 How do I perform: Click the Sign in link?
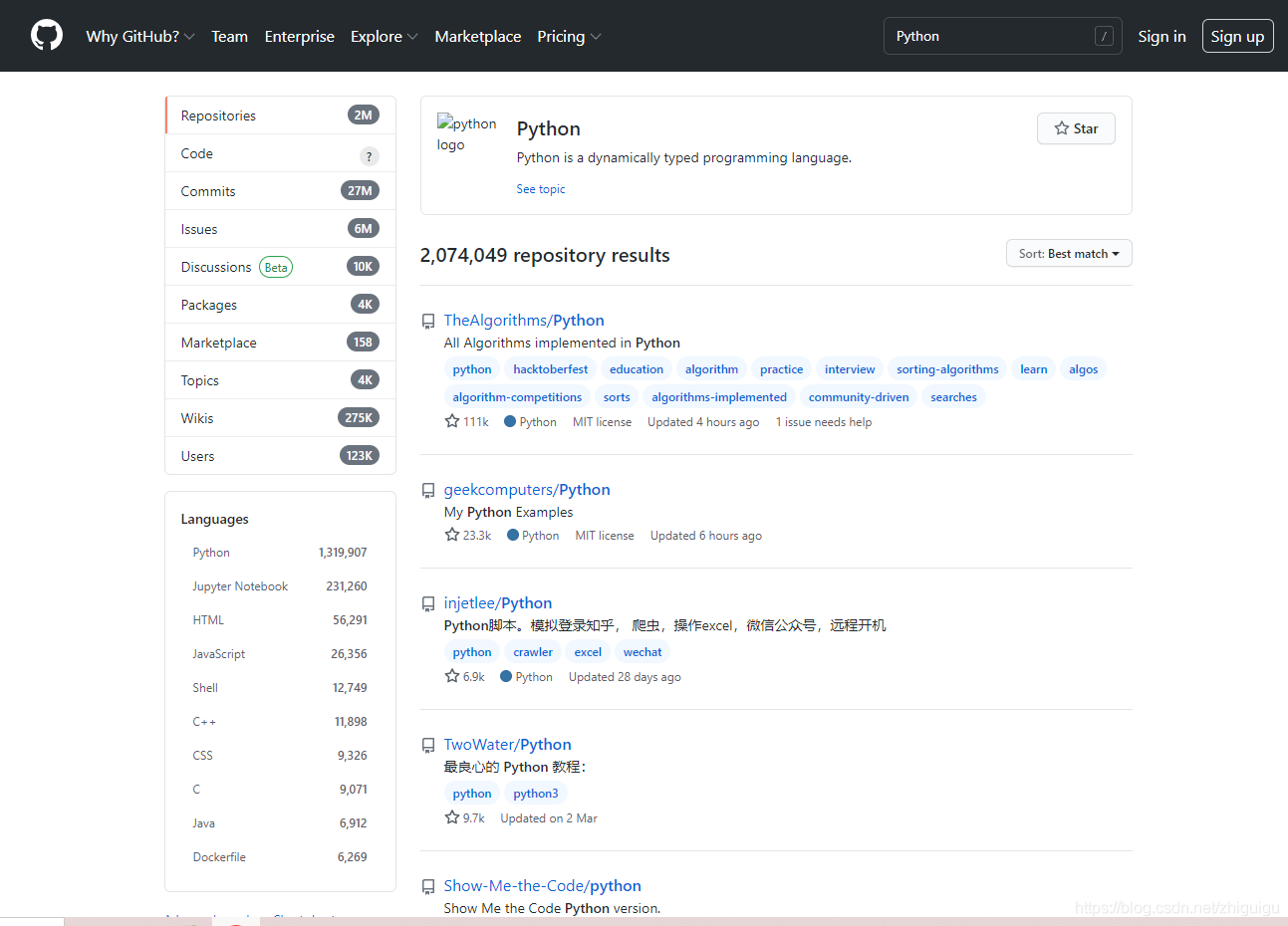click(1161, 36)
